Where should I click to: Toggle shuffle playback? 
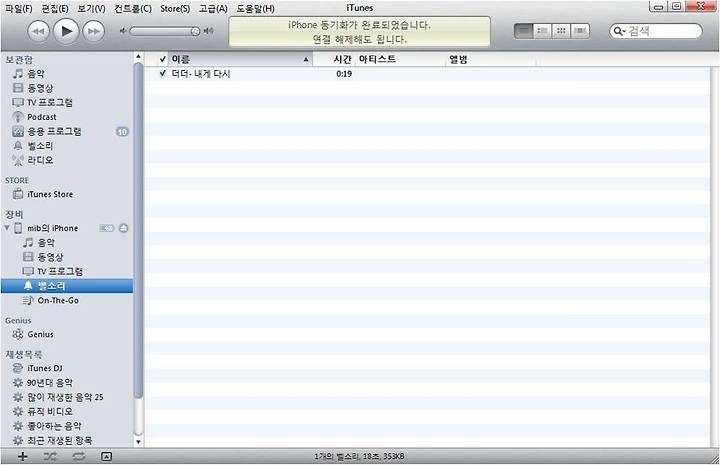pyautogui.click(x=50, y=456)
